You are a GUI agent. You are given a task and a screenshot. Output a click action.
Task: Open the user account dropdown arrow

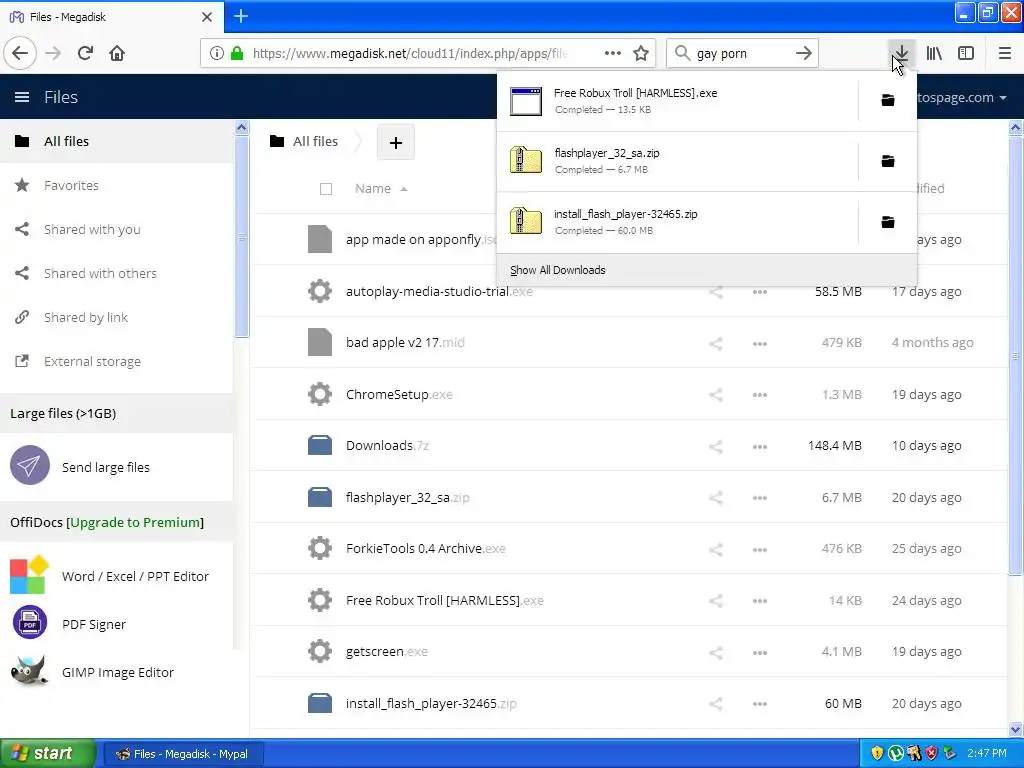click(1002, 98)
